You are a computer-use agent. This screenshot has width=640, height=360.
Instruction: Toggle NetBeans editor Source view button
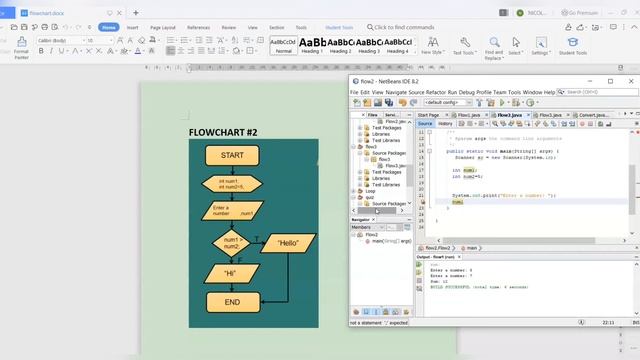pos(425,124)
